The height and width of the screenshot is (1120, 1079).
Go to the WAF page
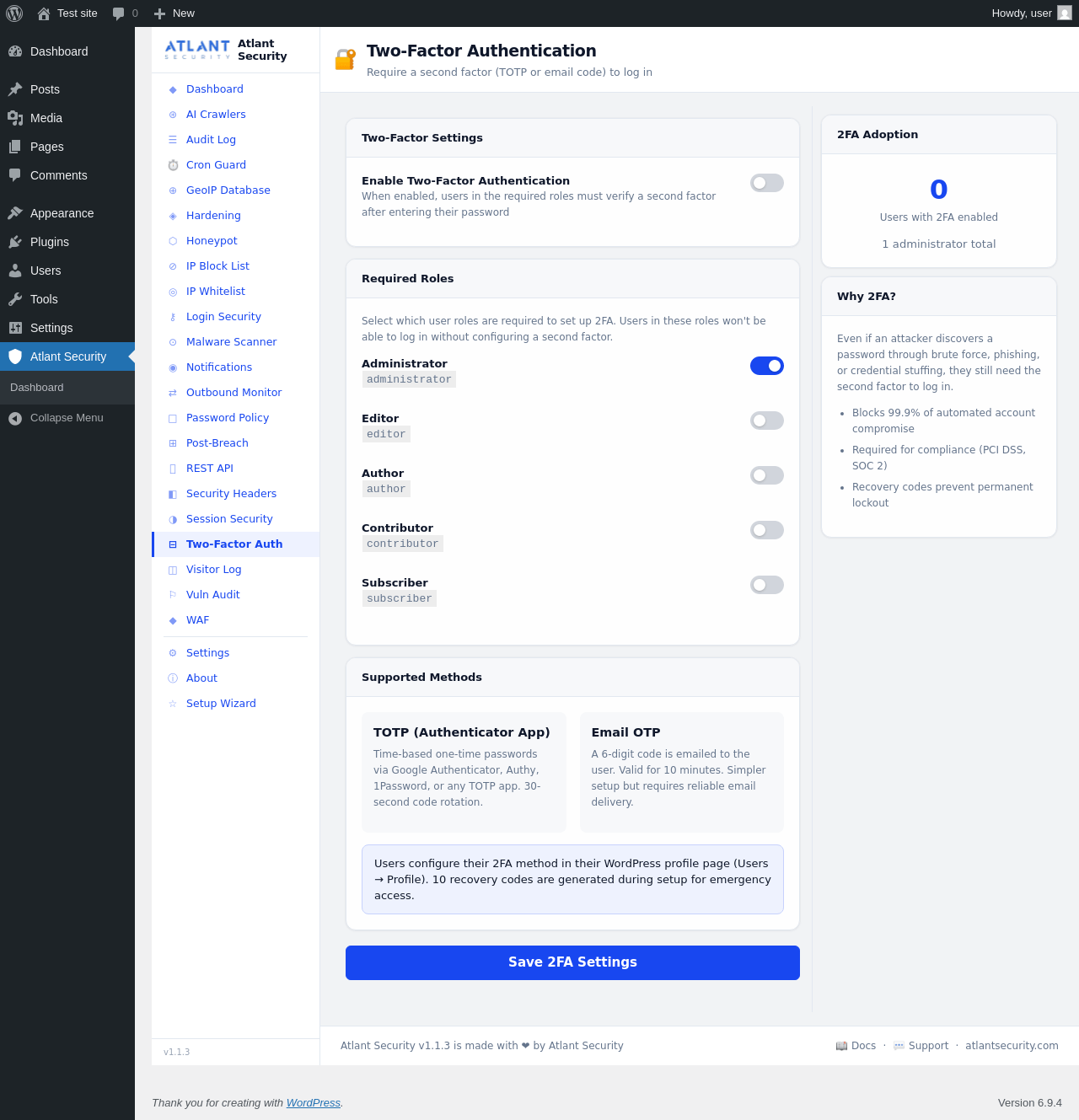pyautogui.click(x=235, y=620)
